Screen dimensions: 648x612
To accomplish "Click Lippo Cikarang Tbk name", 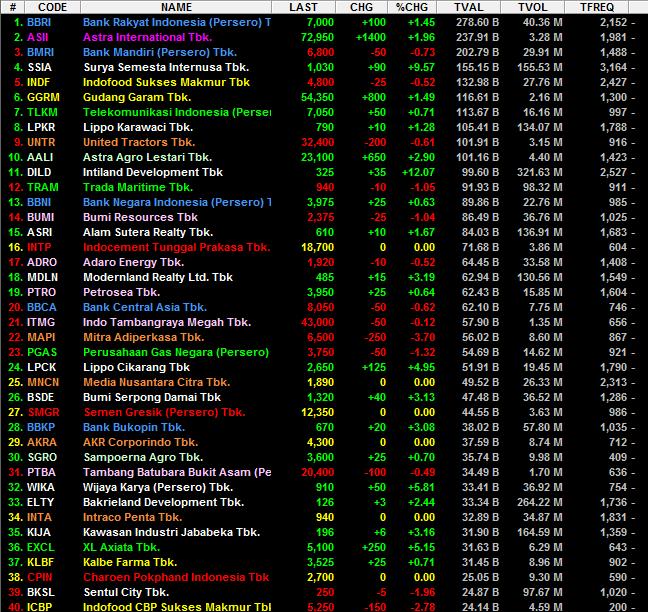I will (x=136, y=367).
